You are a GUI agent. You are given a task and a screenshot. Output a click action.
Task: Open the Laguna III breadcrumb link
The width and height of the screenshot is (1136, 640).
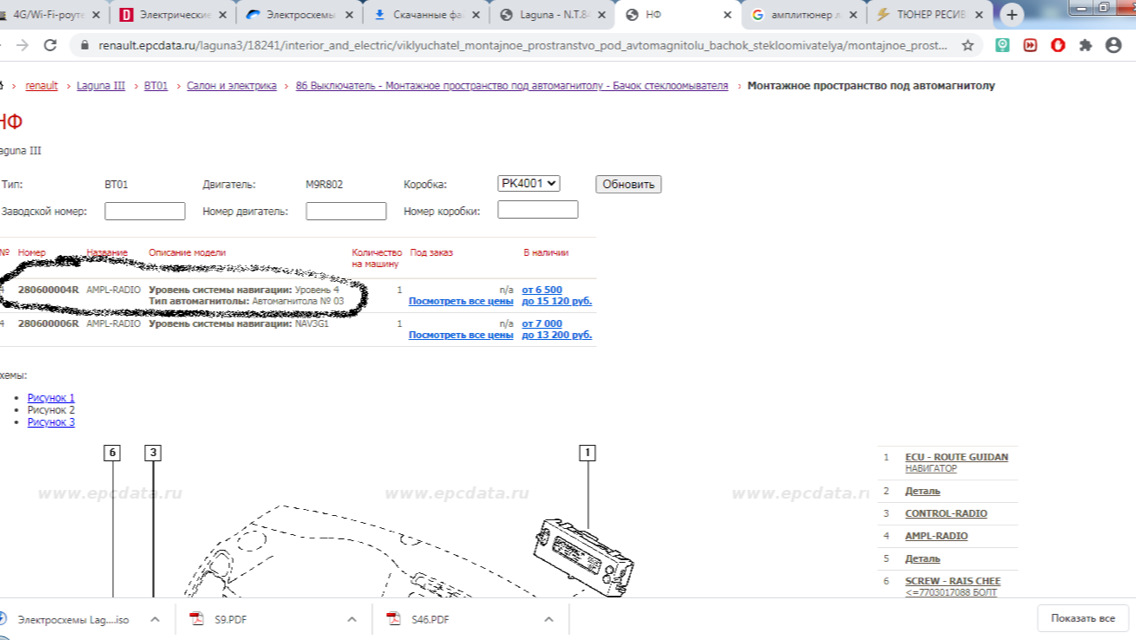101,86
